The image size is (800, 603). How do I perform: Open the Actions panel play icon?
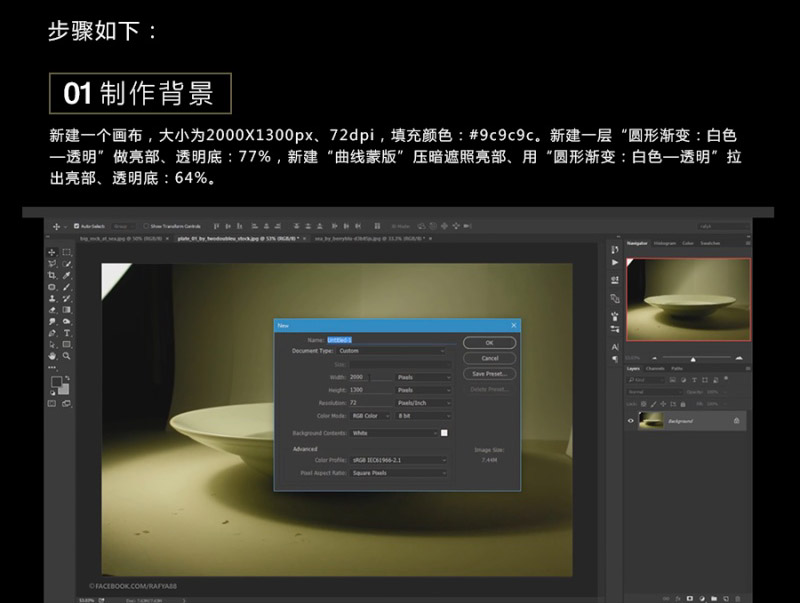point(615,263)
